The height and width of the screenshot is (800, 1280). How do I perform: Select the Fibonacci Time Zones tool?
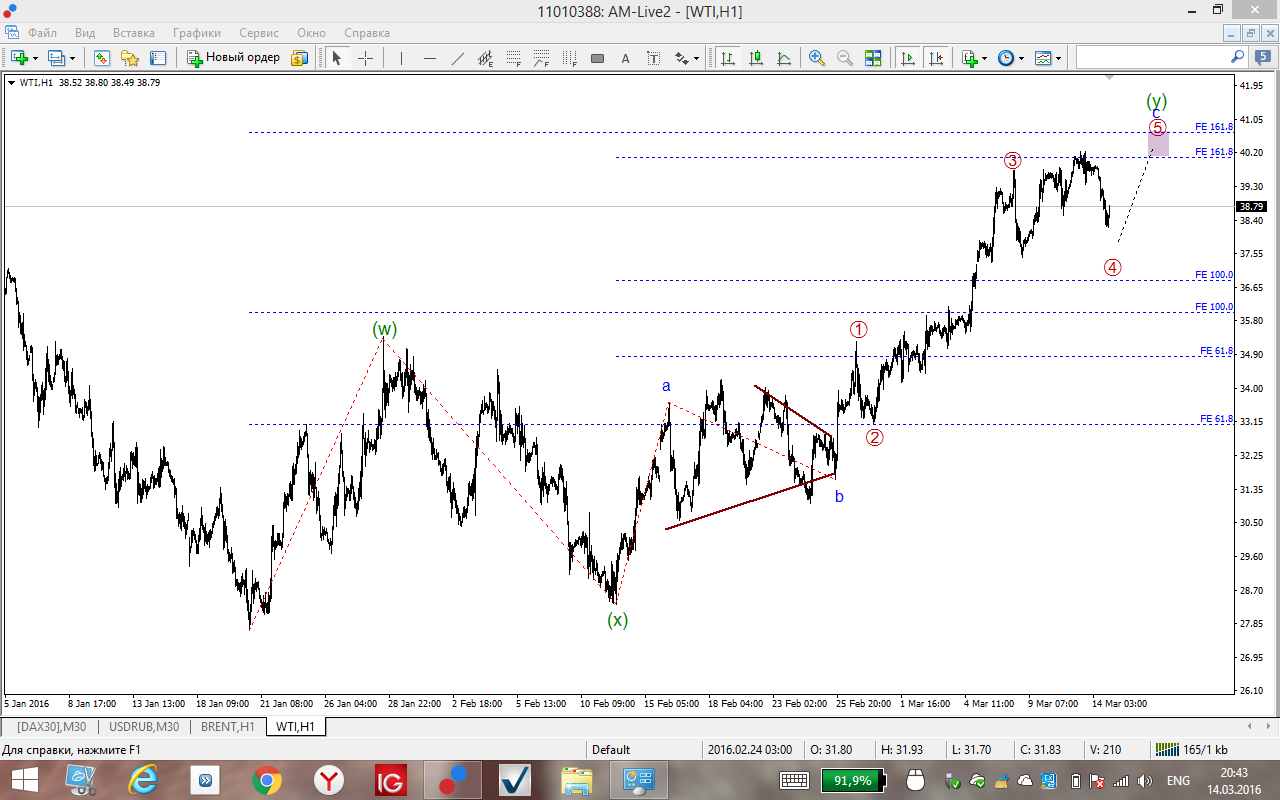coord(570,58)
